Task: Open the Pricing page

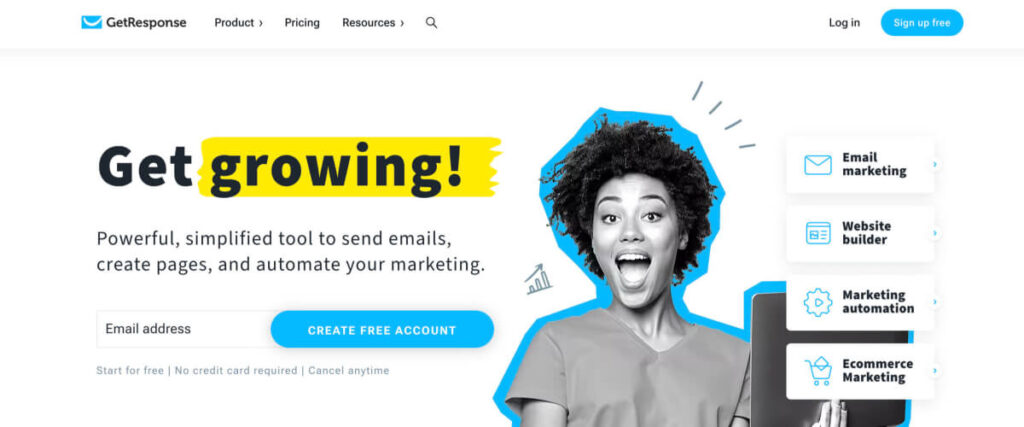Action: point(302,23)
